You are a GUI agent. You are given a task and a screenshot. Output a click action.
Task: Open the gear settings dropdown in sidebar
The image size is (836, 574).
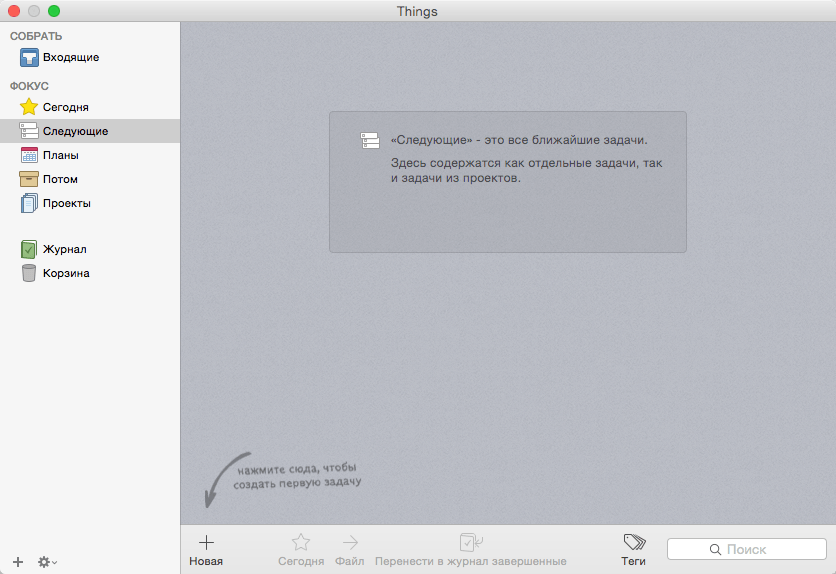point(47,562)
